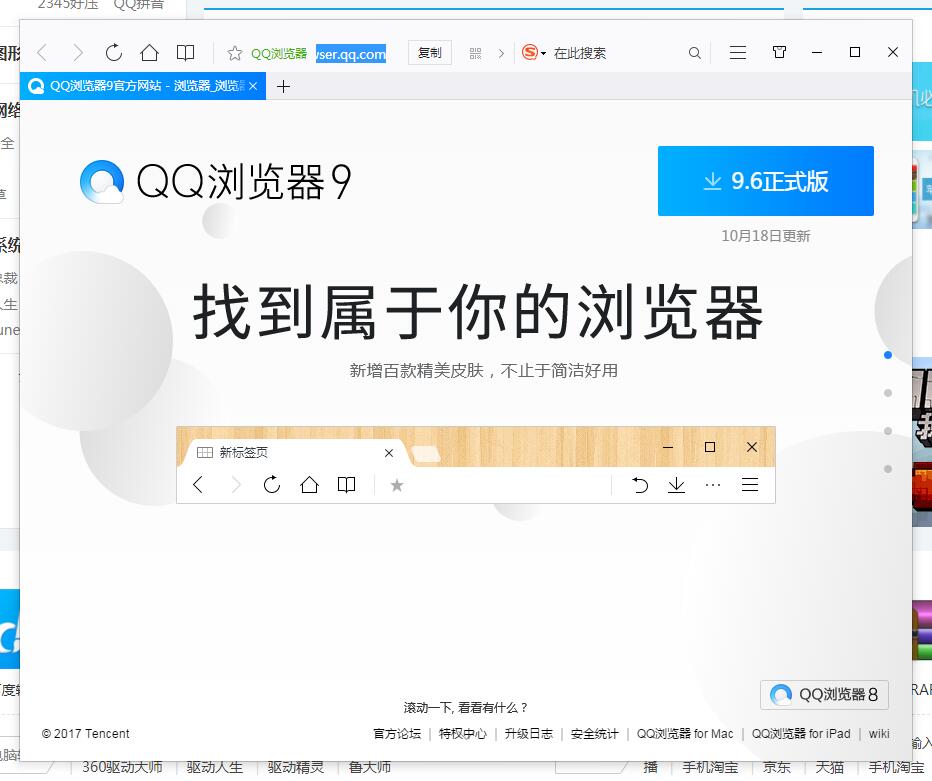
Task: Click the 滚动一下,看看有什么? text
Action: click(x=465, y=707)
